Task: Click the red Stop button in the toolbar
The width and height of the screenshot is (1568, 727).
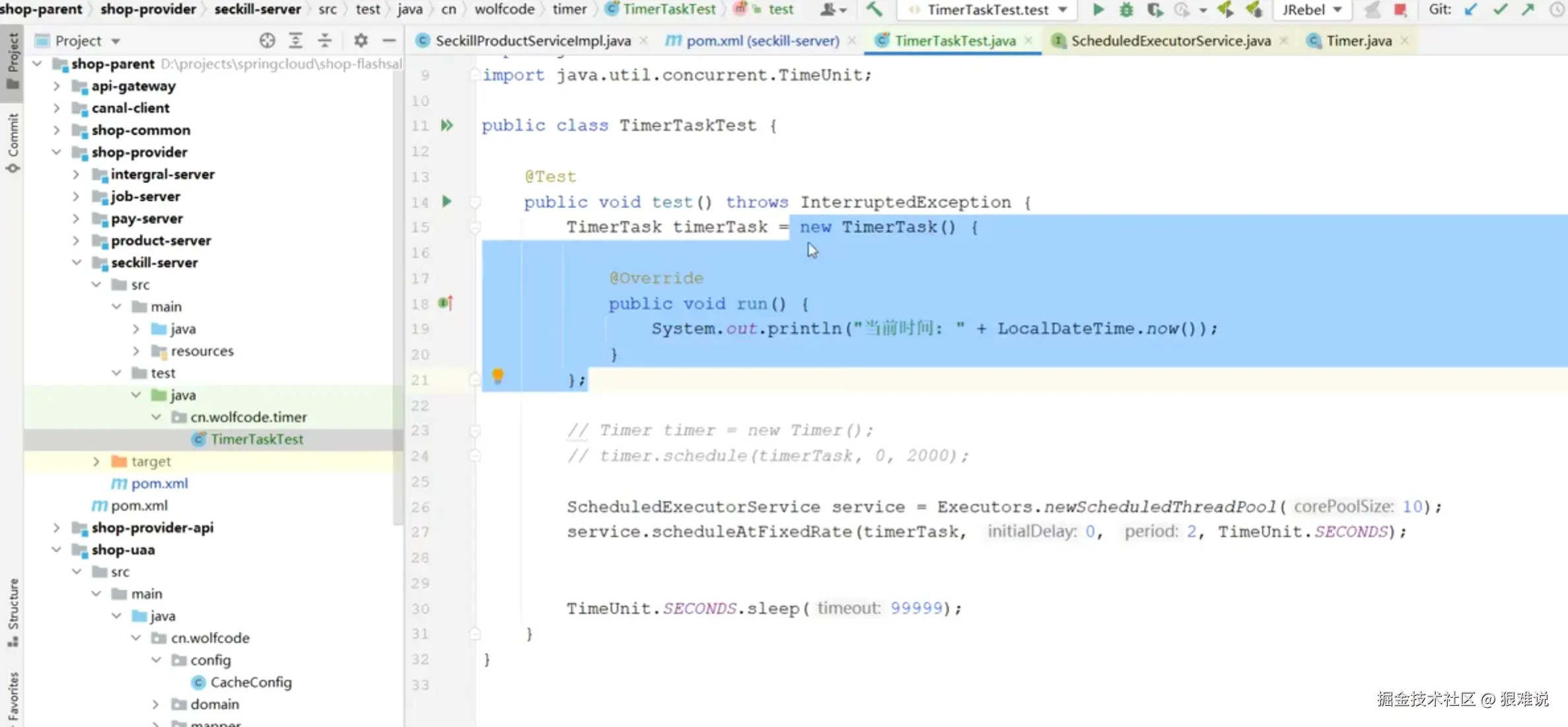Action: pyautogui.click(x=1400, y=9)
